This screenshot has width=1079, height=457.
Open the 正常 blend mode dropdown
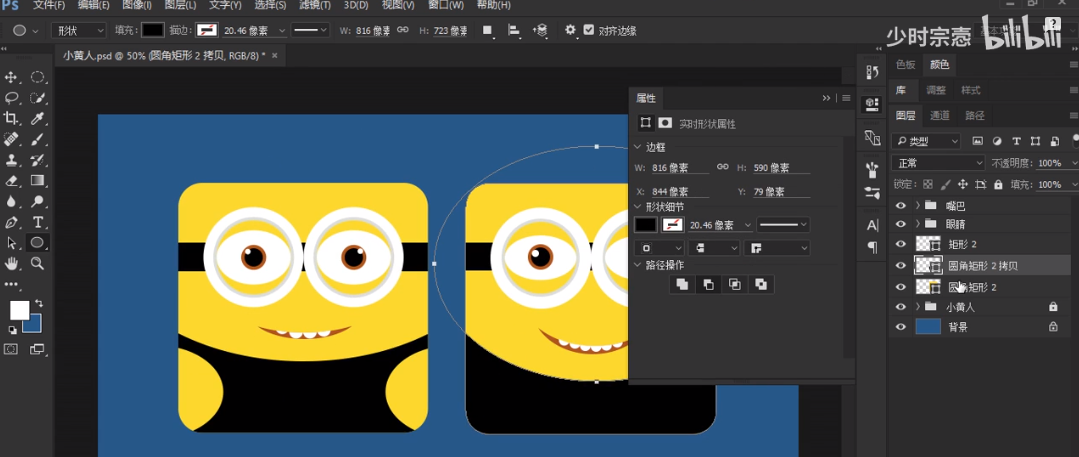[x=938, y=163]
